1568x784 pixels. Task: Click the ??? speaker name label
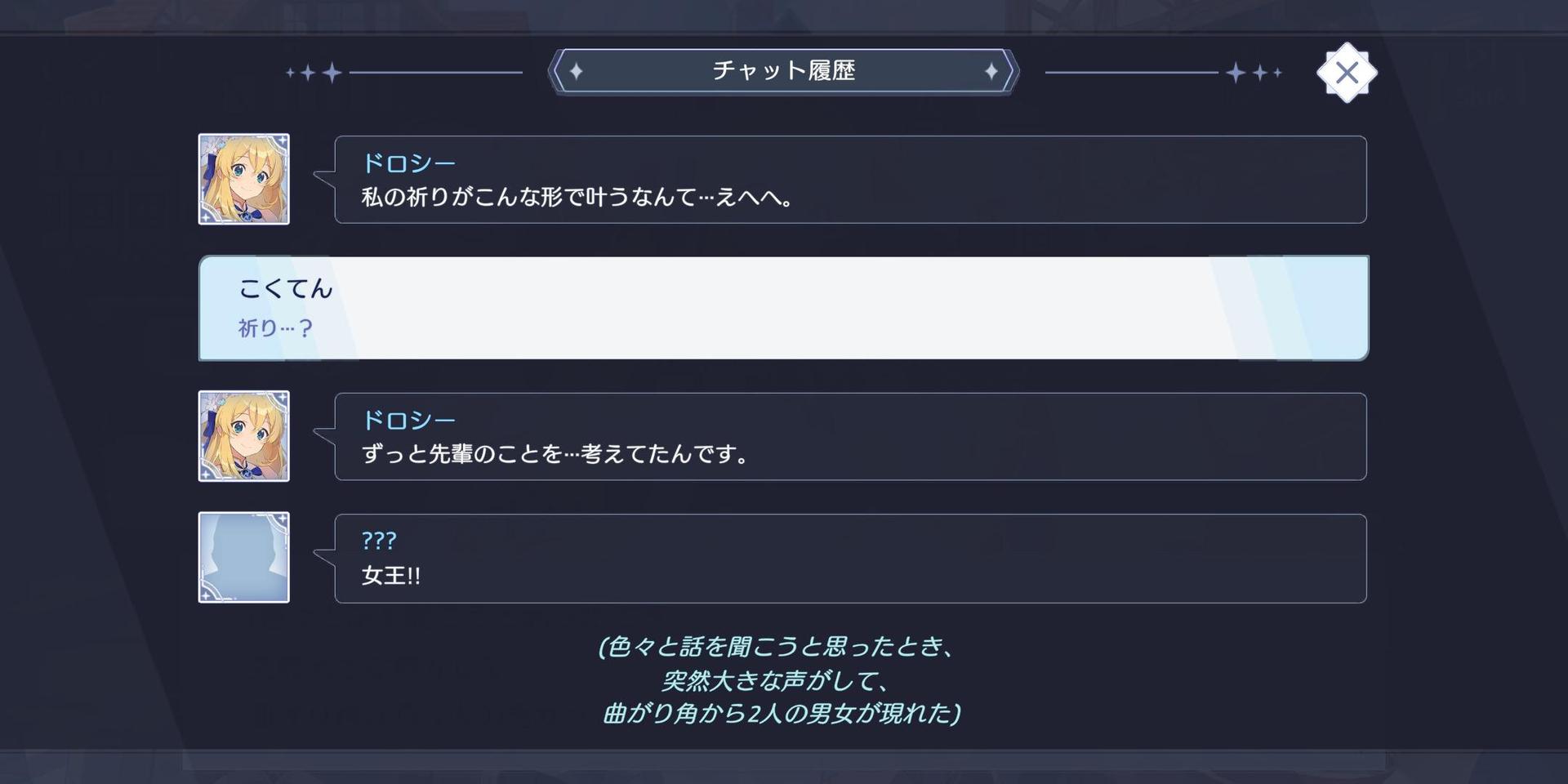click(379, 541)
